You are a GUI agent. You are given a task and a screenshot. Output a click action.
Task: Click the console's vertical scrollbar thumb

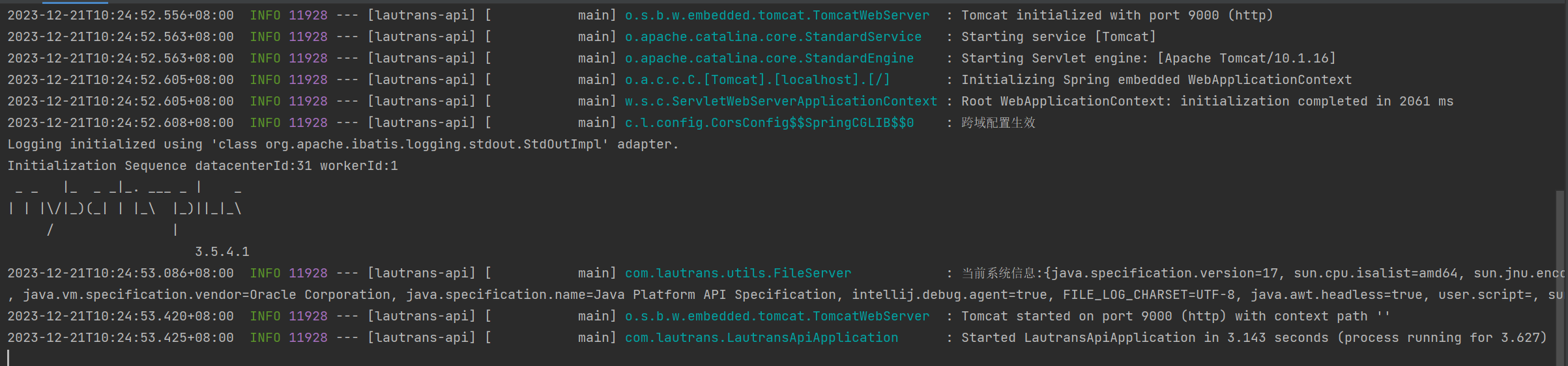[1560, 277]
